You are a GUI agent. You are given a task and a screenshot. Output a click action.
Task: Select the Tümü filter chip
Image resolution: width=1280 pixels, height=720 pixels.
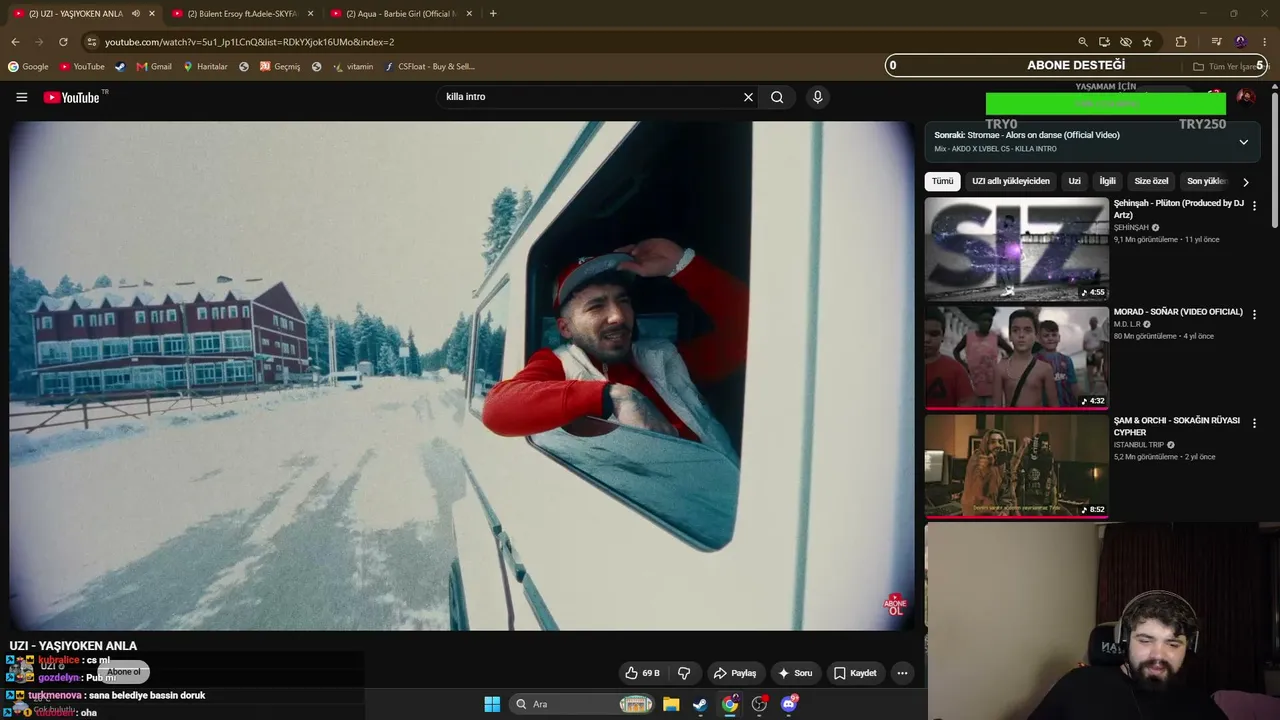[x=943, y=181]
